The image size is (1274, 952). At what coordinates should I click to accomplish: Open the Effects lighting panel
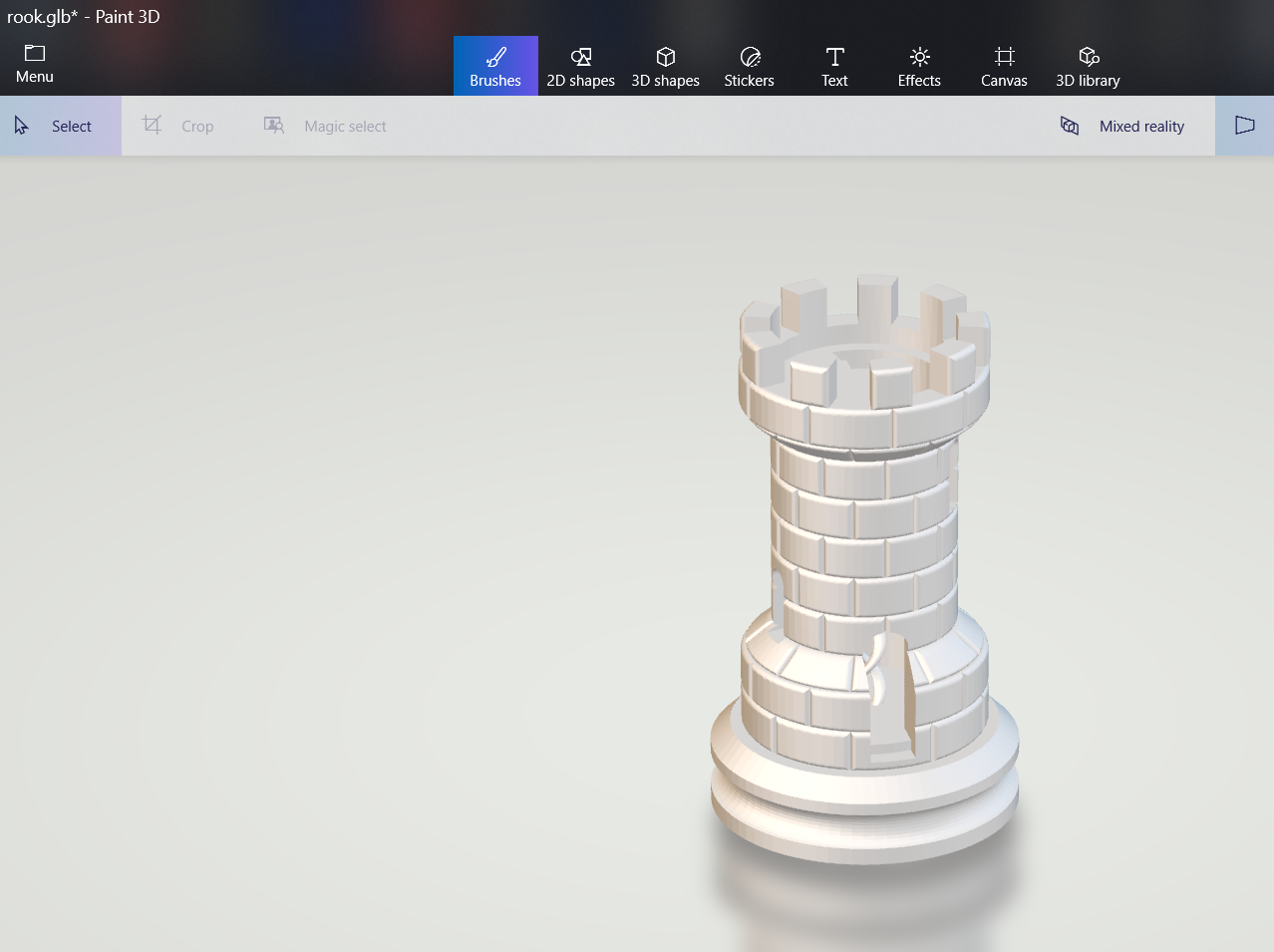coord(918,66)
